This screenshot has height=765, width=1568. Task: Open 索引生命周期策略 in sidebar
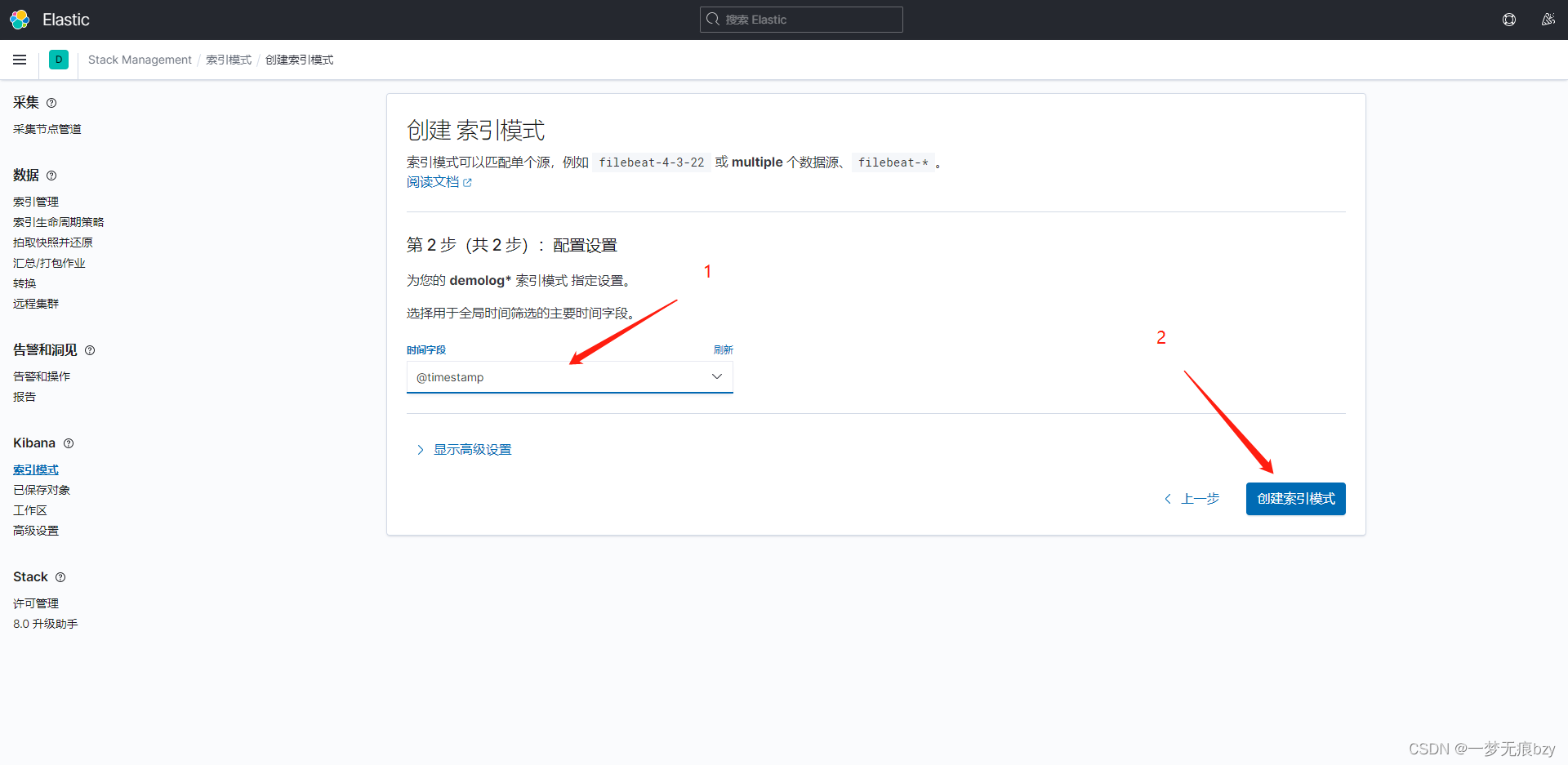[59, 222]
